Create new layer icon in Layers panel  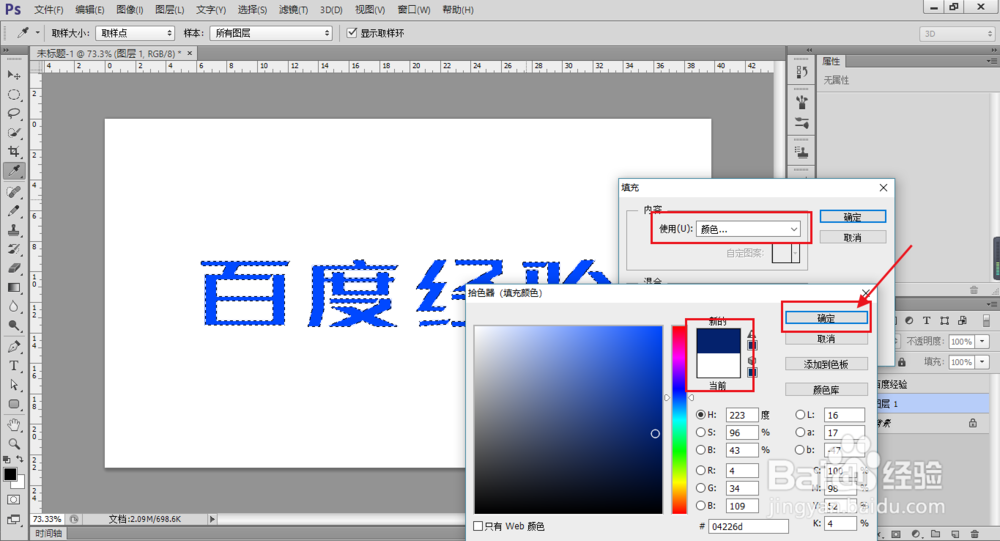pyautogui.click(x=955, y=534)
